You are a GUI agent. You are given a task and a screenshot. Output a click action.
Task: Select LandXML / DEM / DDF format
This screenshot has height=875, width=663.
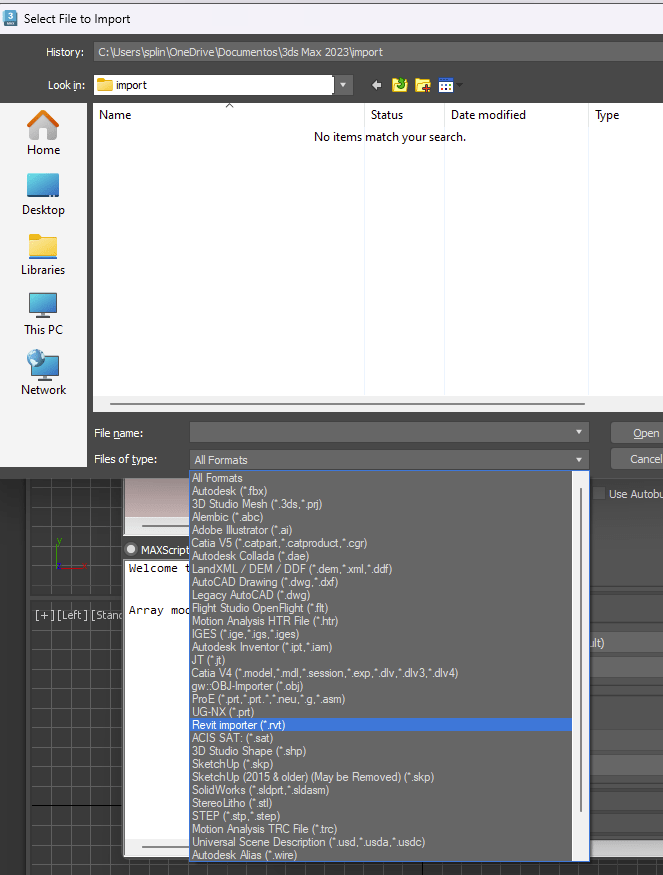(x=382, y=569)
